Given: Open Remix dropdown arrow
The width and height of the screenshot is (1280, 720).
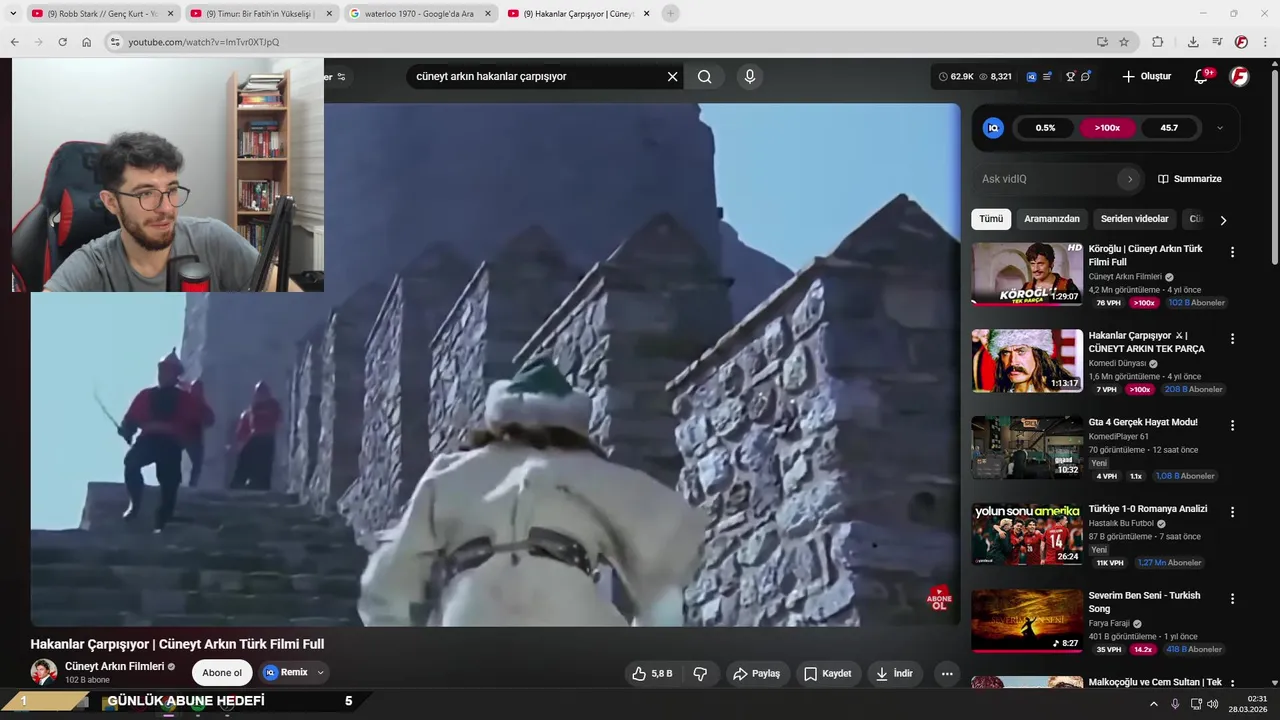Looking at the screenshot, I should 320,672.
